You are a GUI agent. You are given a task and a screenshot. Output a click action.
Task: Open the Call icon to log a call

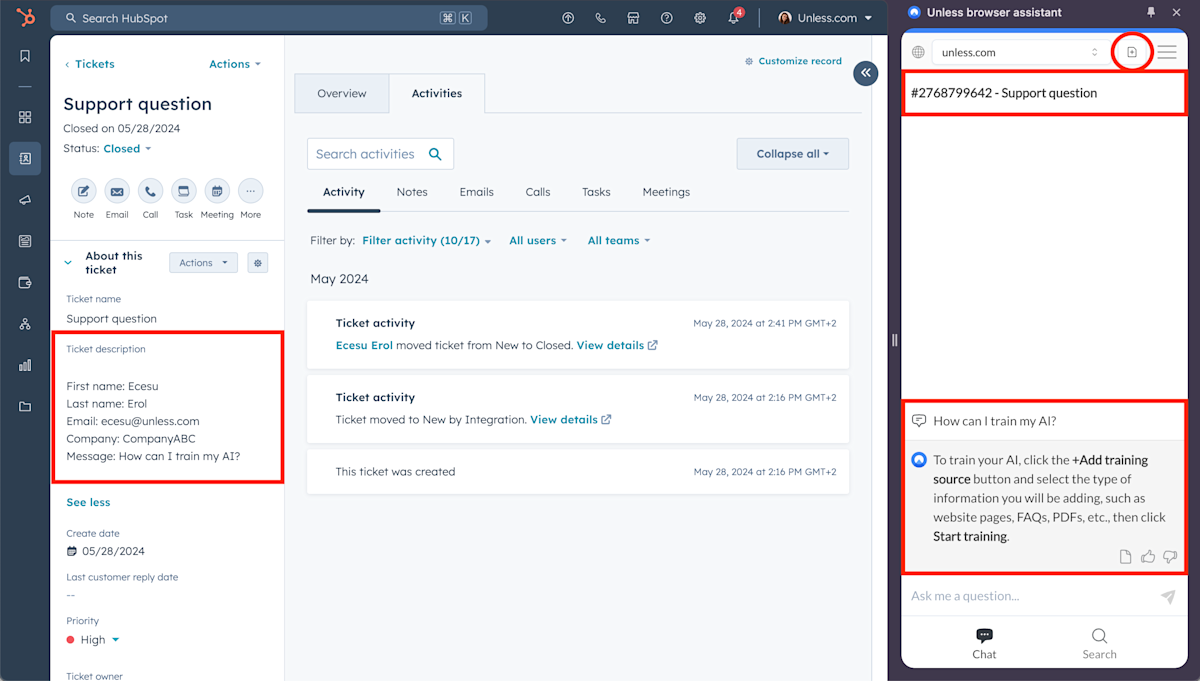(150, 192)
